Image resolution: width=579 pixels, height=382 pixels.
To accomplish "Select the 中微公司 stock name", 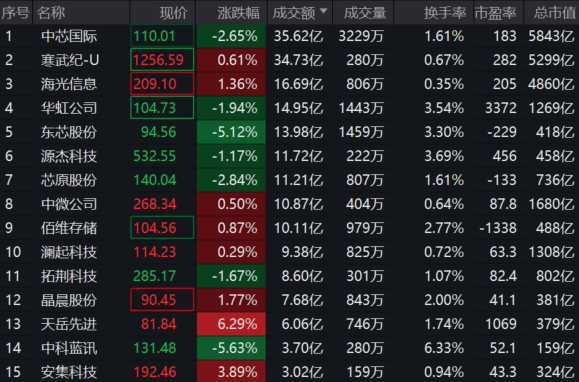I will (x=69, y=204).
